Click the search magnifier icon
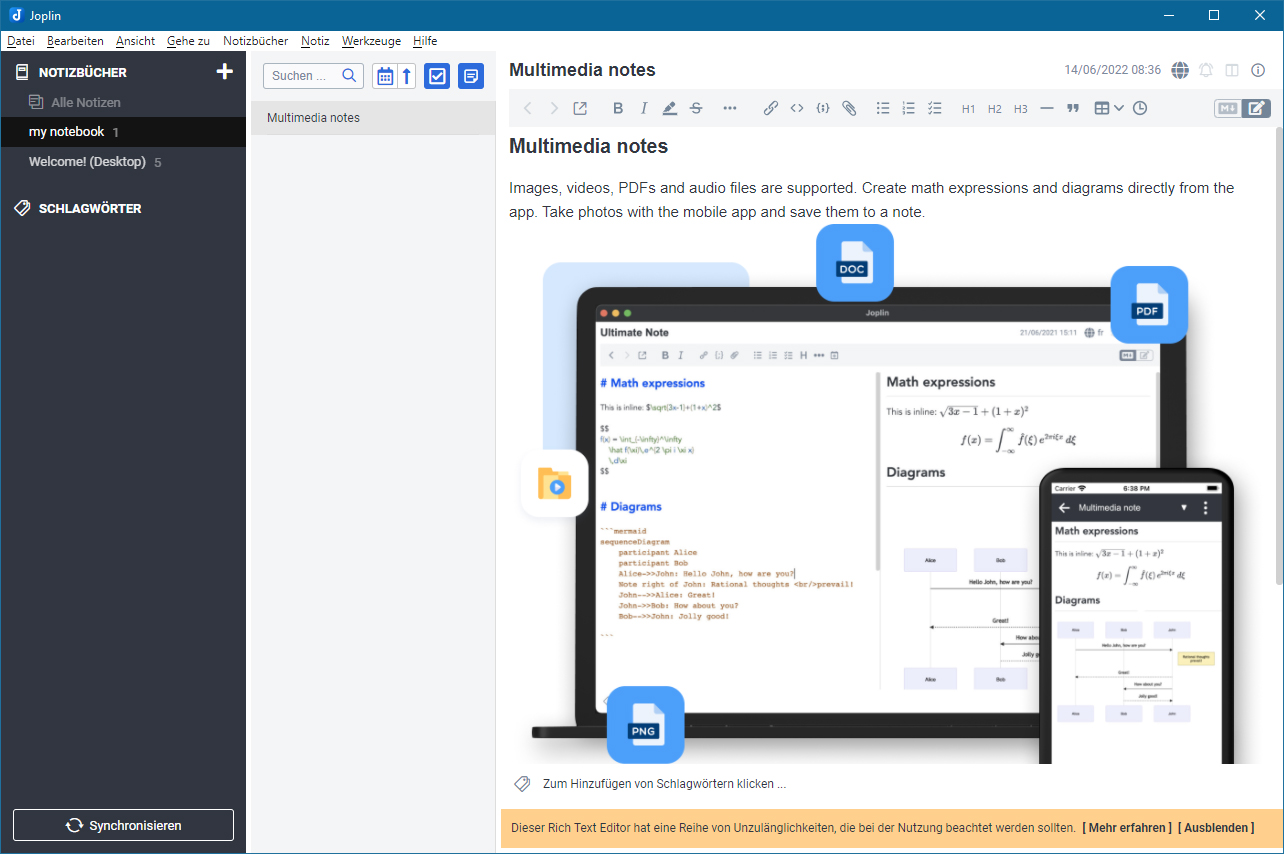 349,75
